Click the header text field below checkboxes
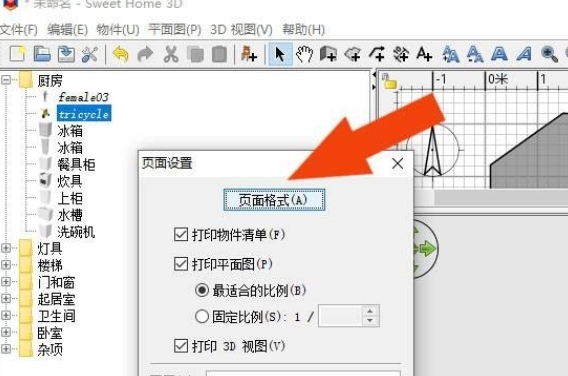This screenshot has width=568, height=376. click(303, 373)
